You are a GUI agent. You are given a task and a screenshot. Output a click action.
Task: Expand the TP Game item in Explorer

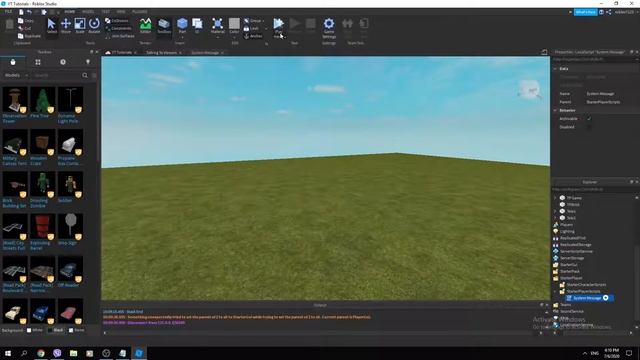pyautogui.click(x=555, y=198)
